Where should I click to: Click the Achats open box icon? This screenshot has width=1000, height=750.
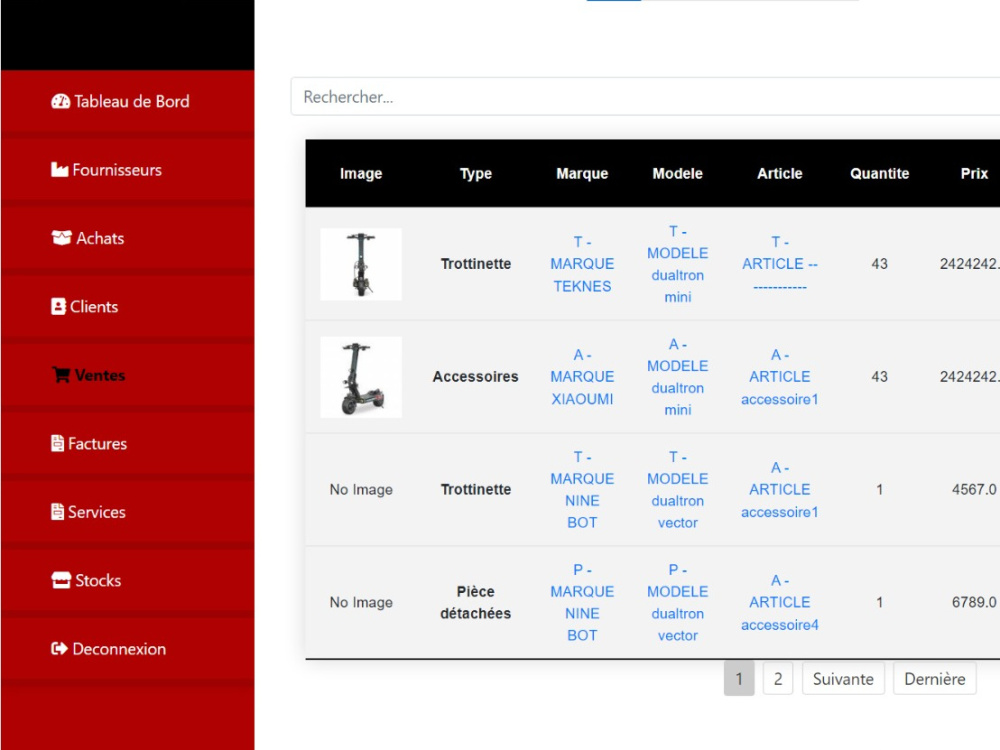tap(61, 238)
